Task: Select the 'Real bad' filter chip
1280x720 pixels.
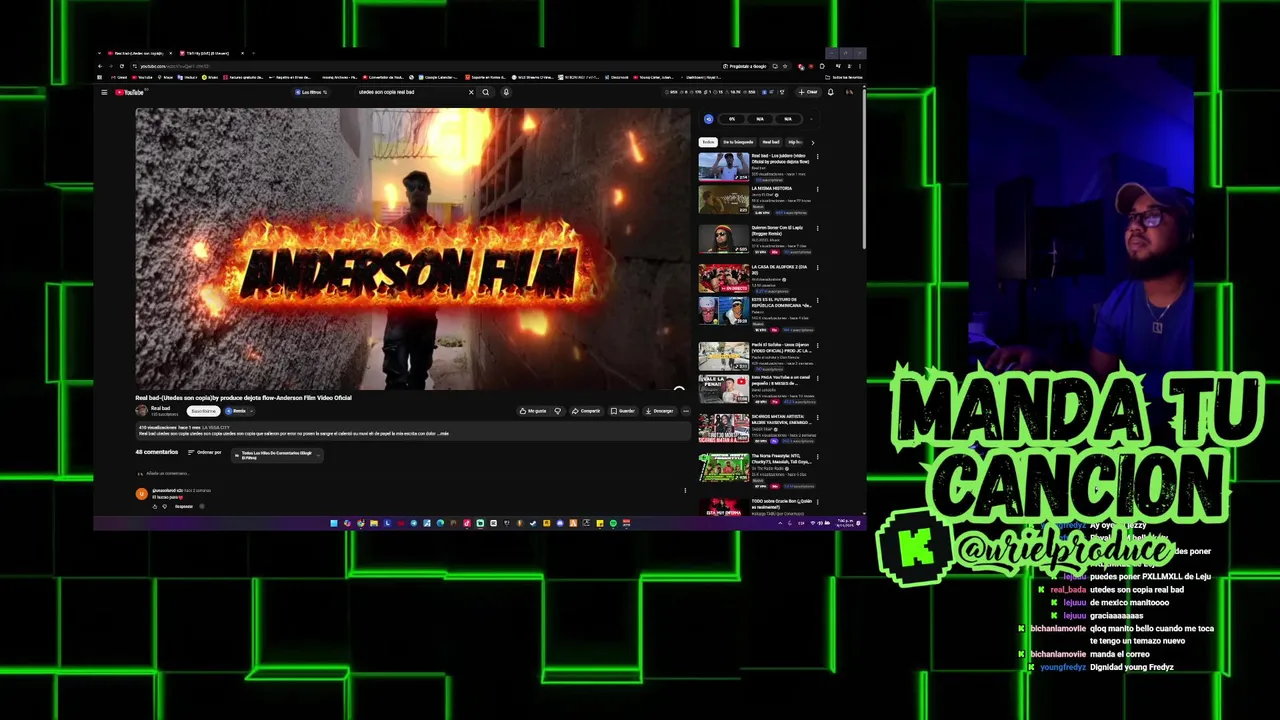Action: (x=771, y=142)
